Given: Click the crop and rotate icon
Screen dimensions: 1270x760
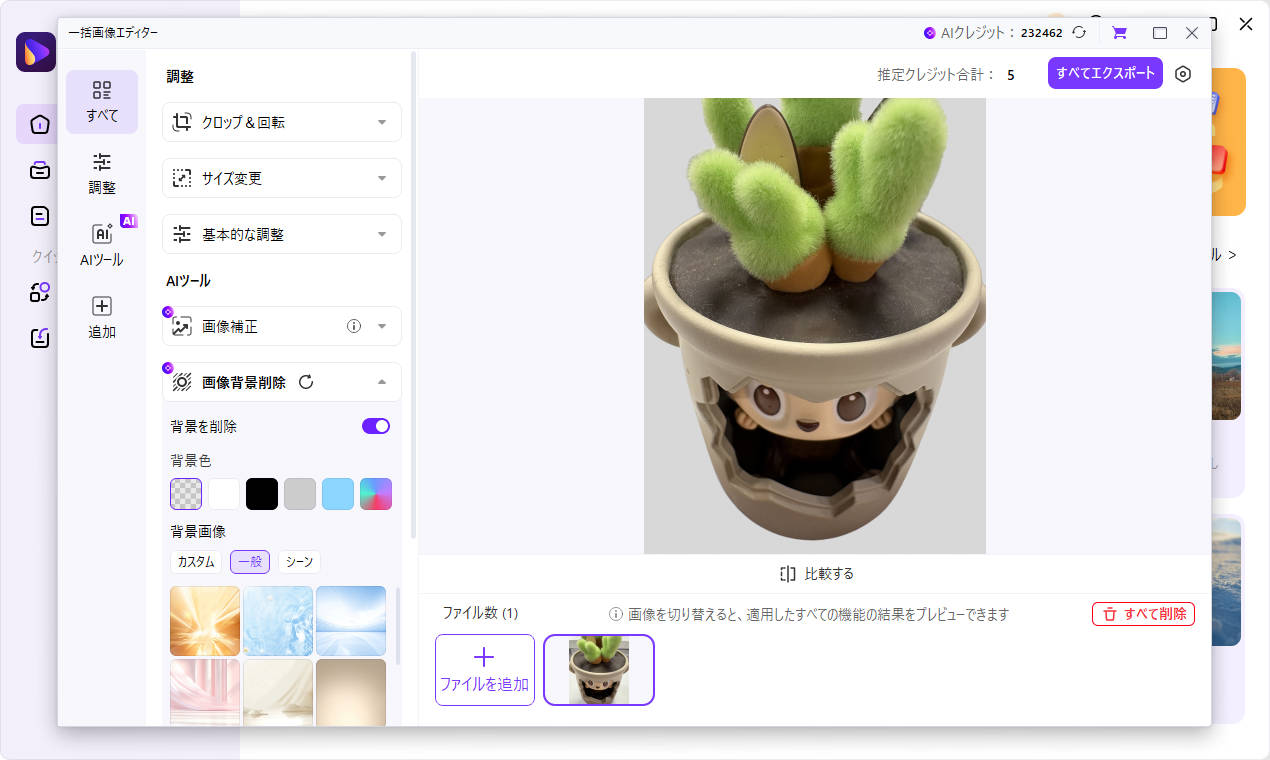Looking at the screenshot, I should pos(182,122).
